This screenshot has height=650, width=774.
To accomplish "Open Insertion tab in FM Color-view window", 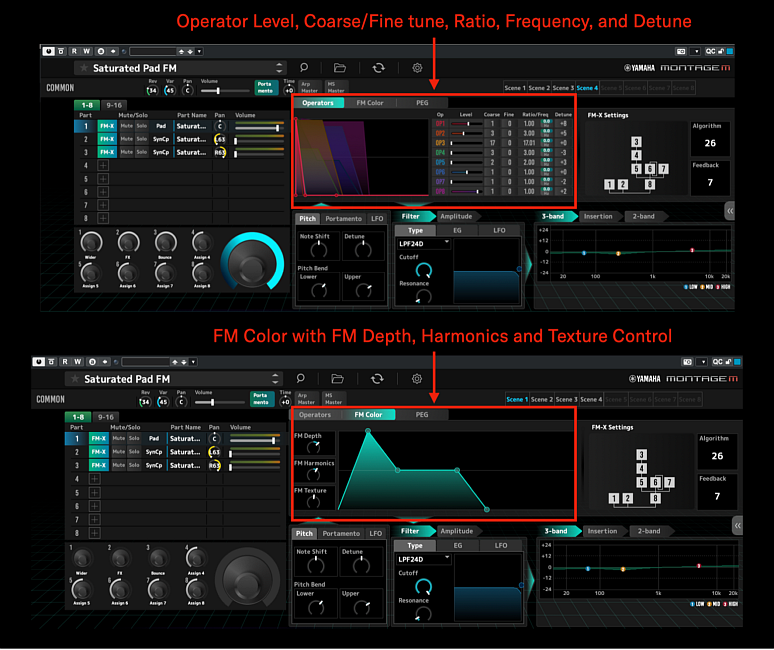I will coord(602,531).
